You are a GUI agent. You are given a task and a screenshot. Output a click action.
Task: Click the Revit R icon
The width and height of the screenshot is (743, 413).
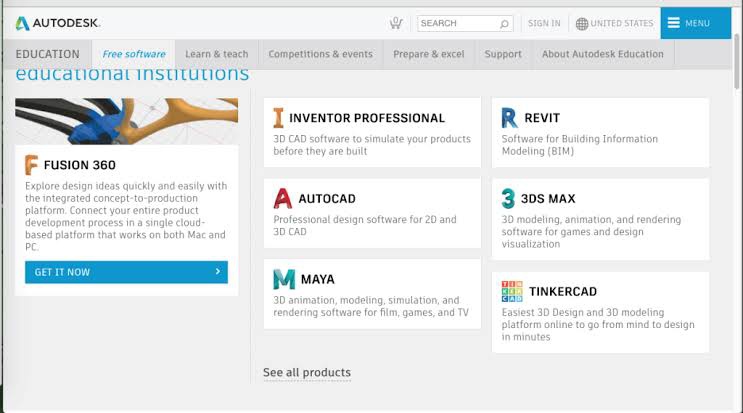[509, 118]
